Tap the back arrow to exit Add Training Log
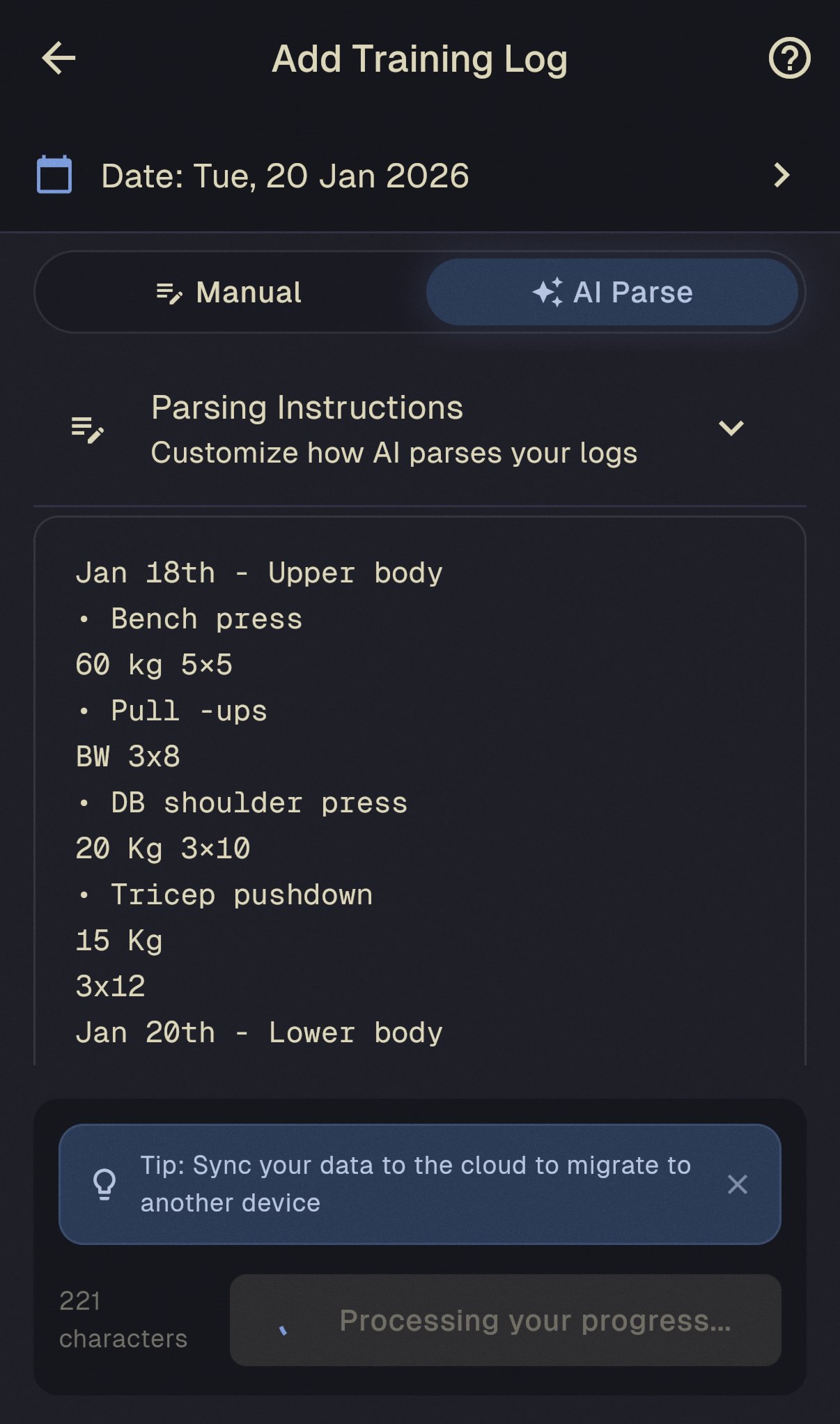The height and width of the screenshot is (1424, 840). click(59, 58)
